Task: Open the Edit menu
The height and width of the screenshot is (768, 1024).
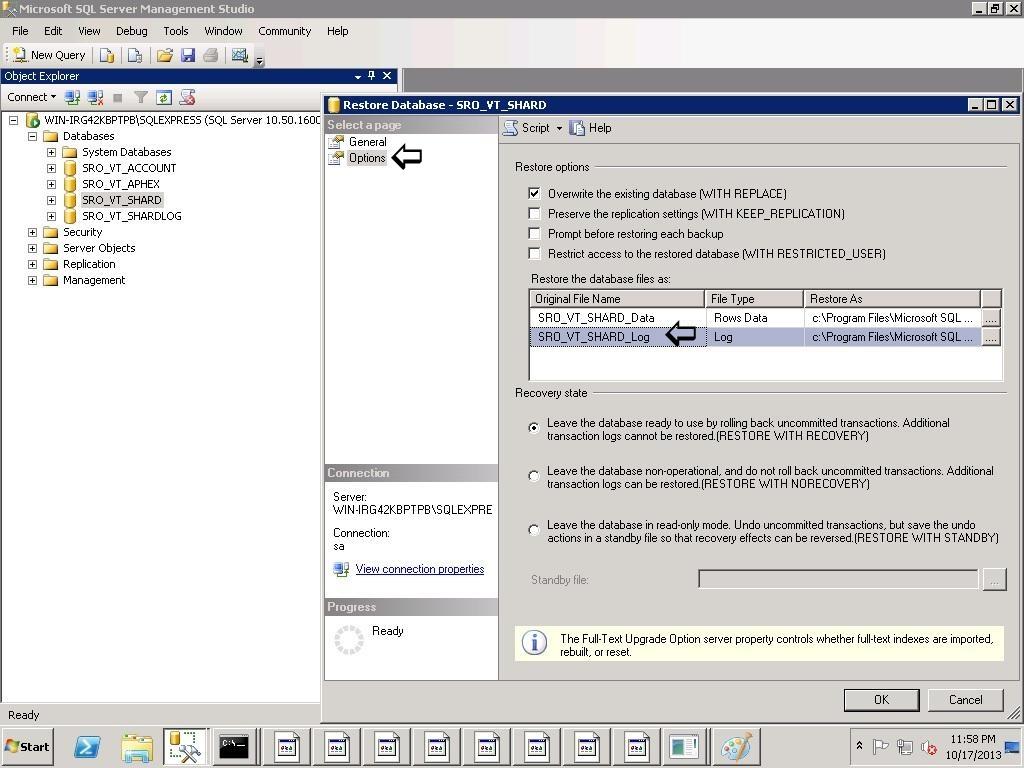Action: tap(53, 31)
